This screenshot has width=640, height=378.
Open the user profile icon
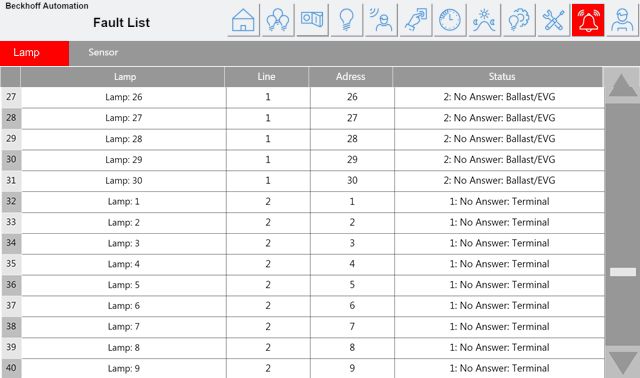point(622,20)
